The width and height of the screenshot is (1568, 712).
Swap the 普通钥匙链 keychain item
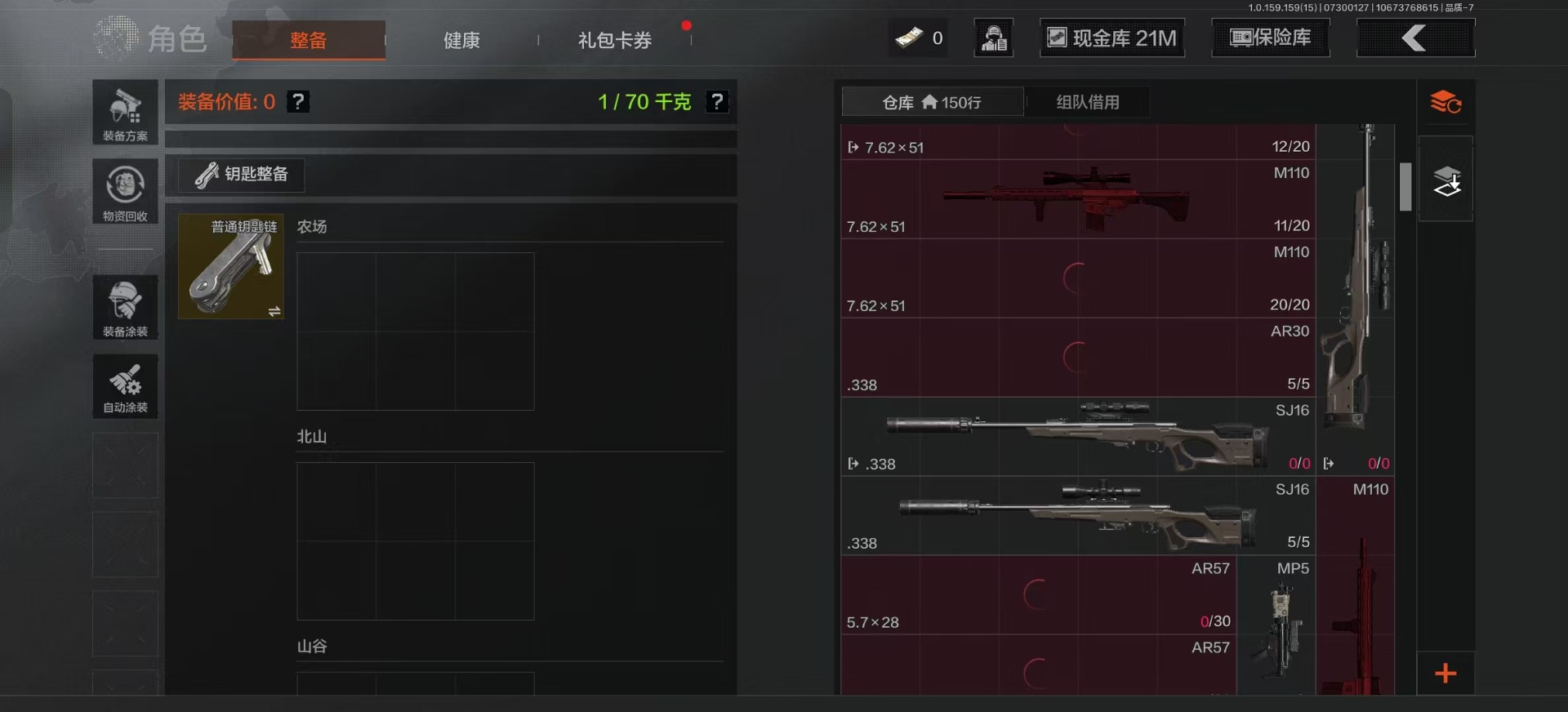(274, 311)
